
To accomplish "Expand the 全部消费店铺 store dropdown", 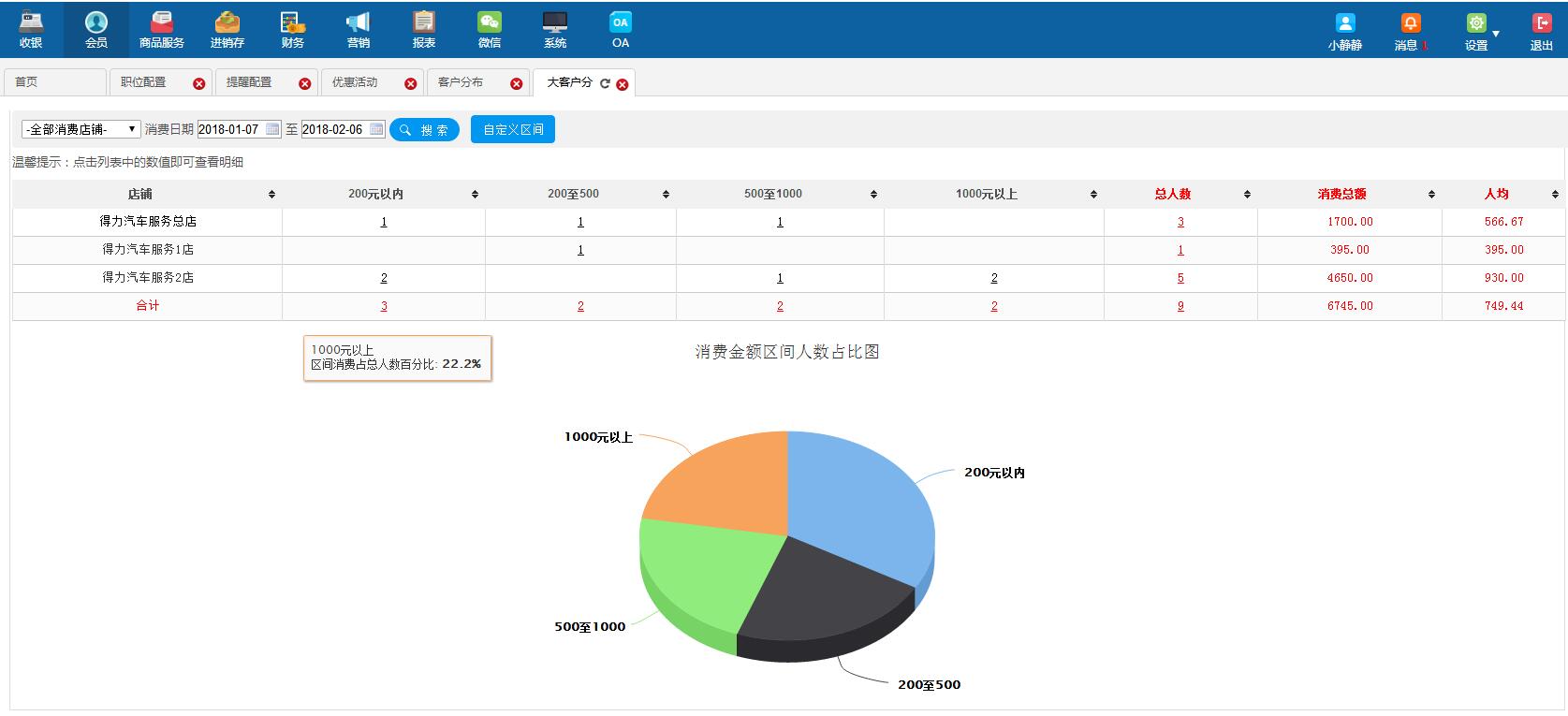I will click(x=81, y=129).
